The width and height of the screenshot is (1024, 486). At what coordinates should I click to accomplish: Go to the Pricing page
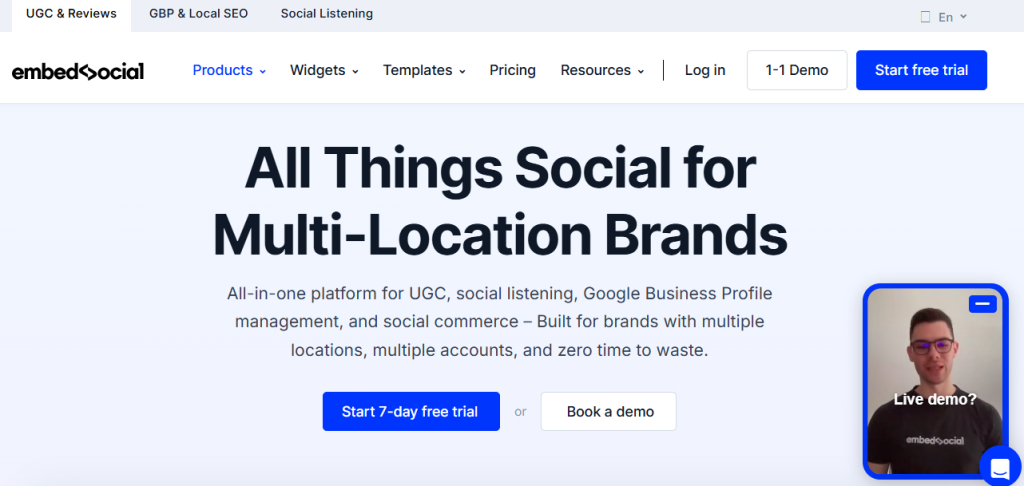click(512, 70)
